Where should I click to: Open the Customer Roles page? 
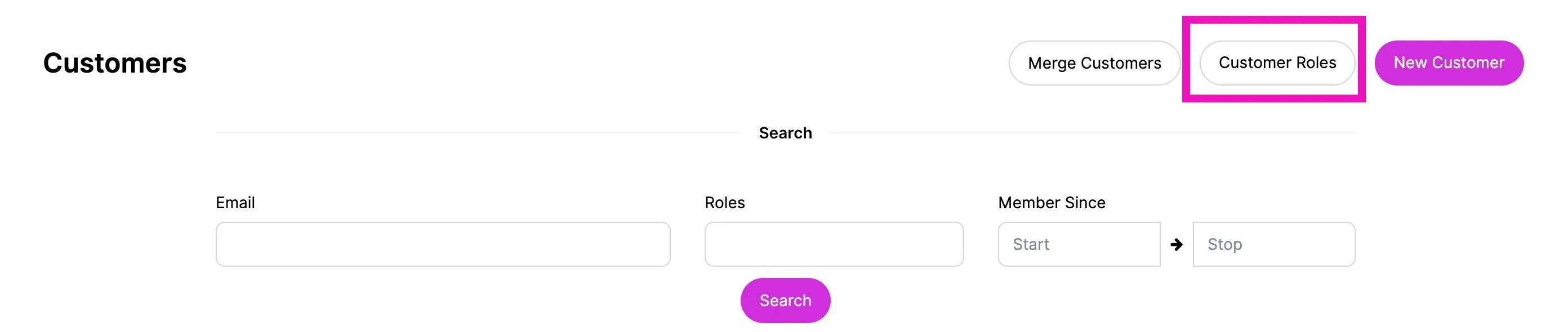1276,62
